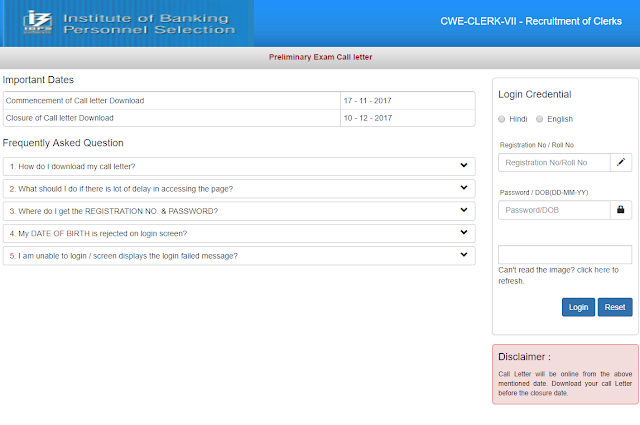Focus the Registration No/Roll No input field

coord(554,162)
